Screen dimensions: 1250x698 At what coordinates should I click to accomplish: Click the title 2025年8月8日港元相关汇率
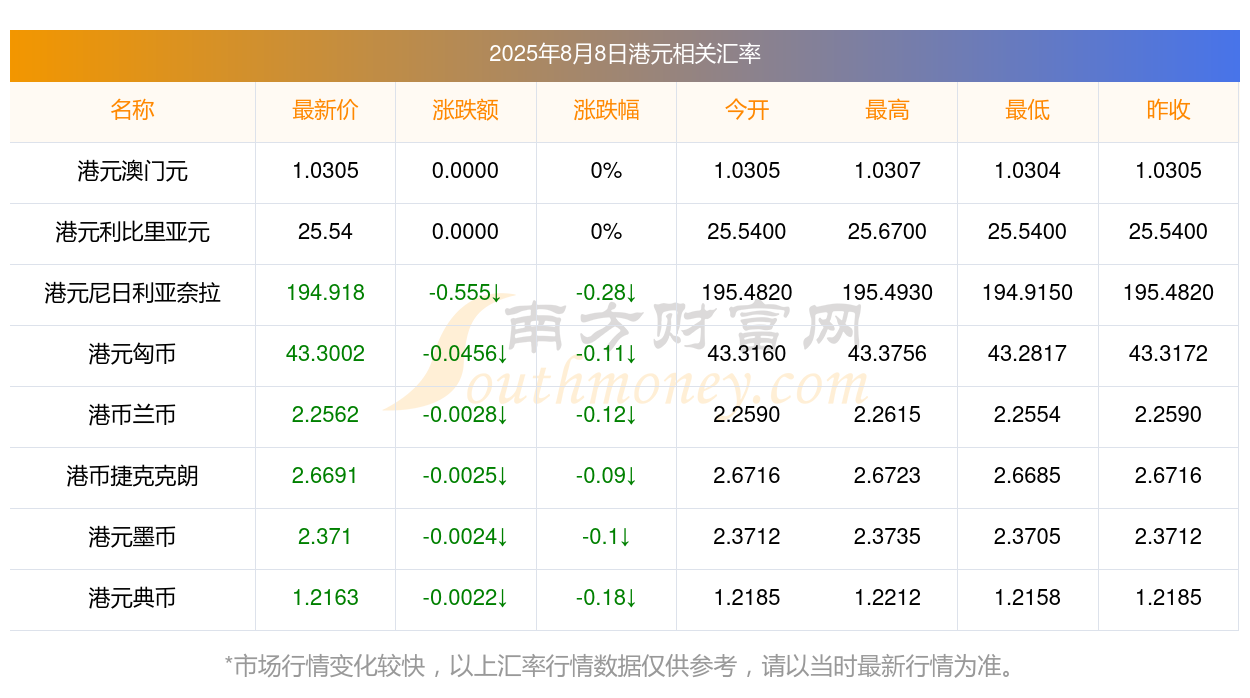point(625,54)
